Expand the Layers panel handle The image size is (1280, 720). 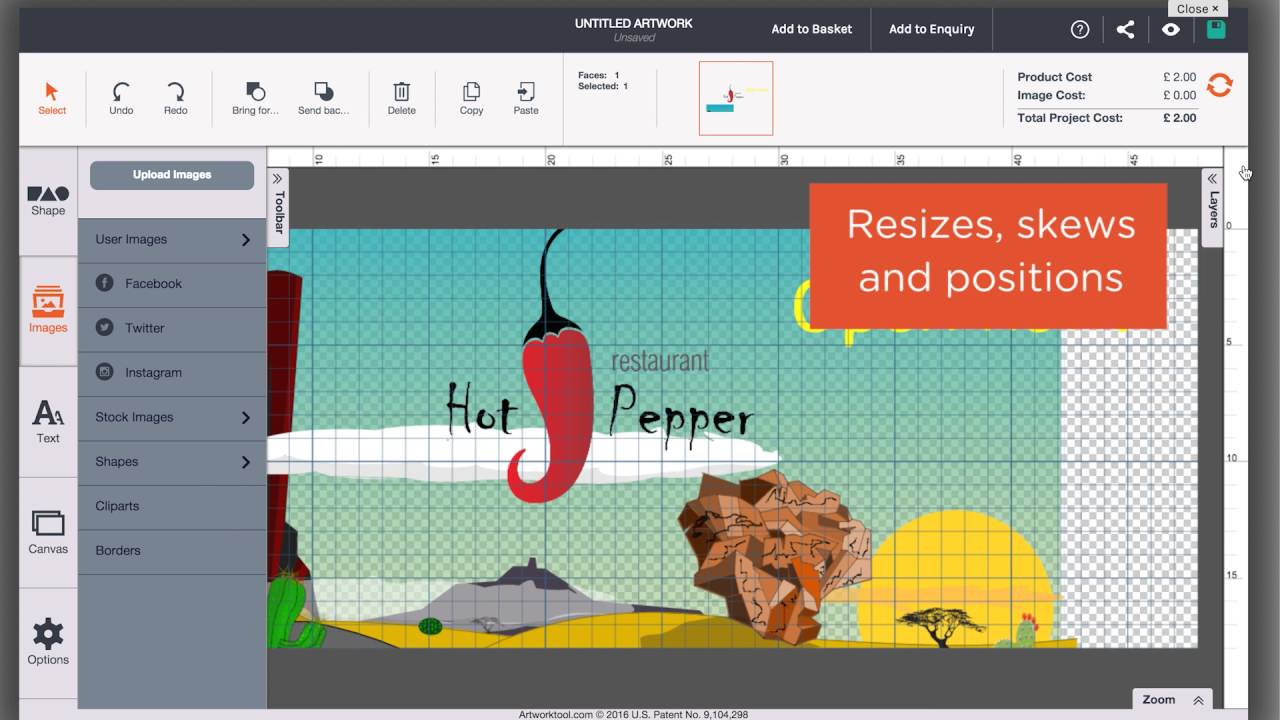click(x=1212, y=206)
